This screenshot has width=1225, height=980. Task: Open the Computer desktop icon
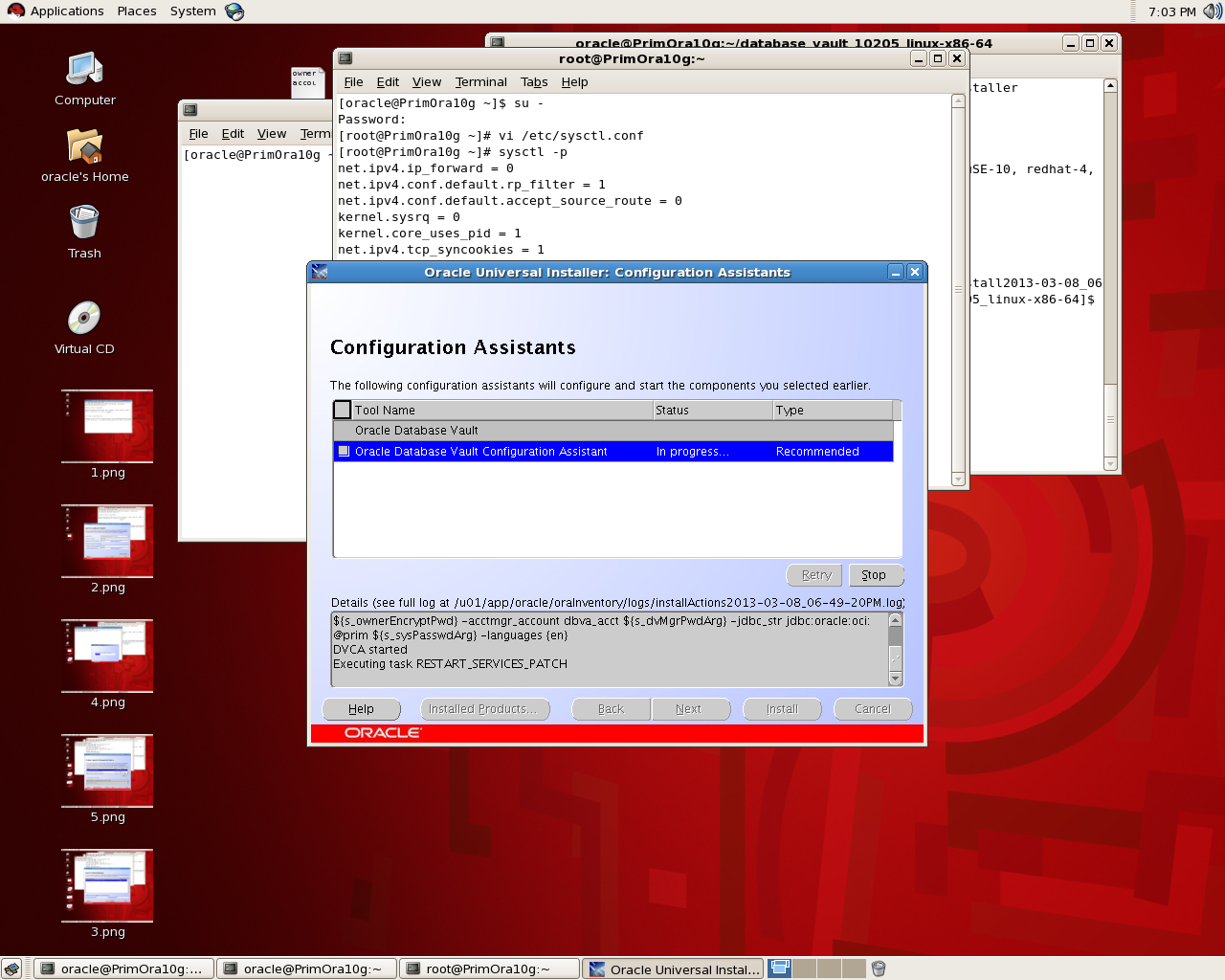[84, 70]
